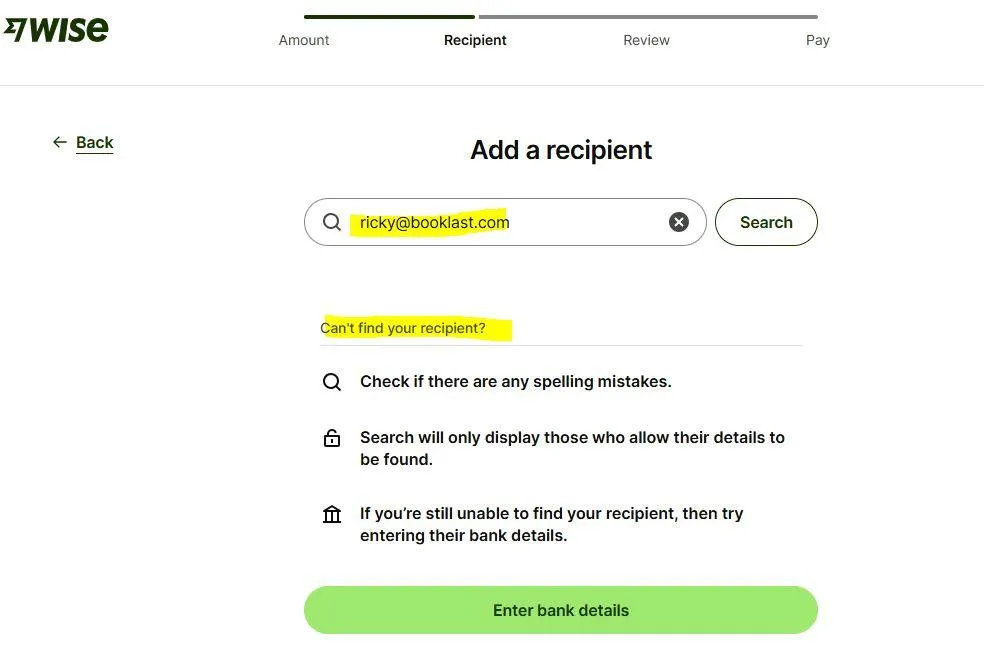Click the Back link

pos(95,142)
